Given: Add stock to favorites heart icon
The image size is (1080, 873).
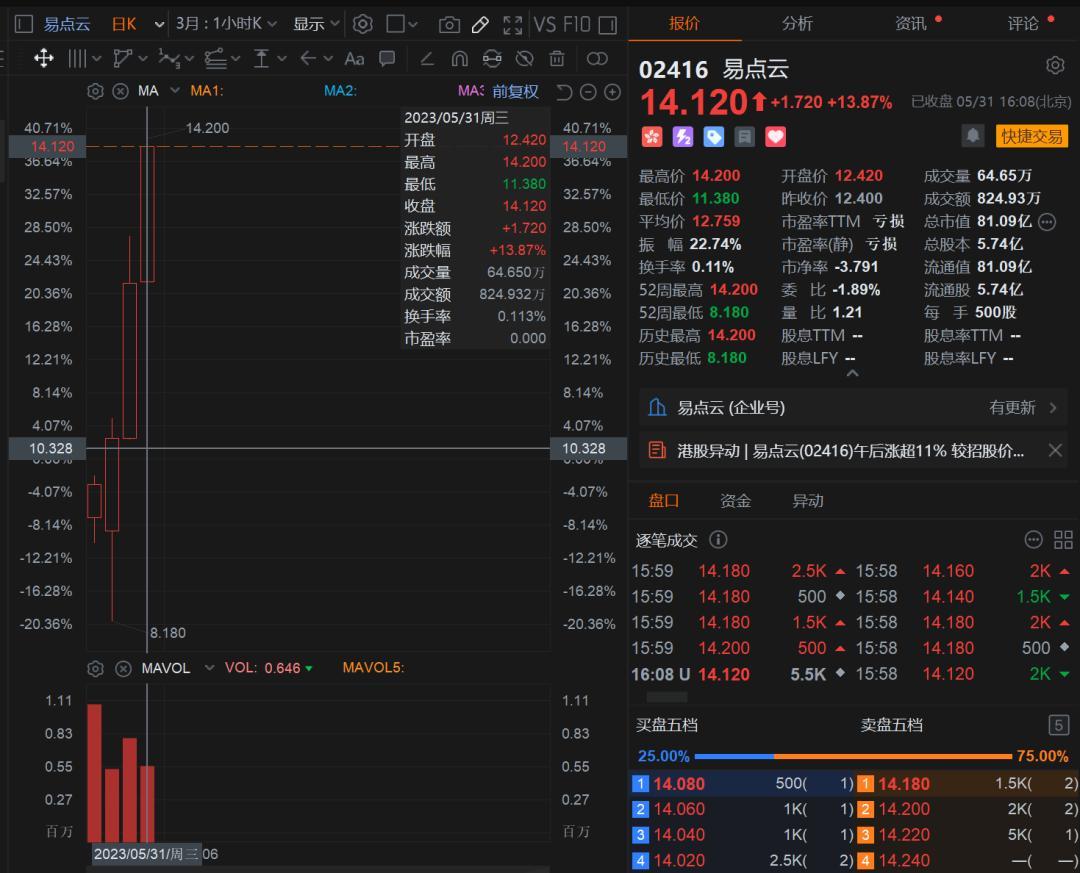Looking at the screenshot, I should pyautogui.click(x=776, y=136).
